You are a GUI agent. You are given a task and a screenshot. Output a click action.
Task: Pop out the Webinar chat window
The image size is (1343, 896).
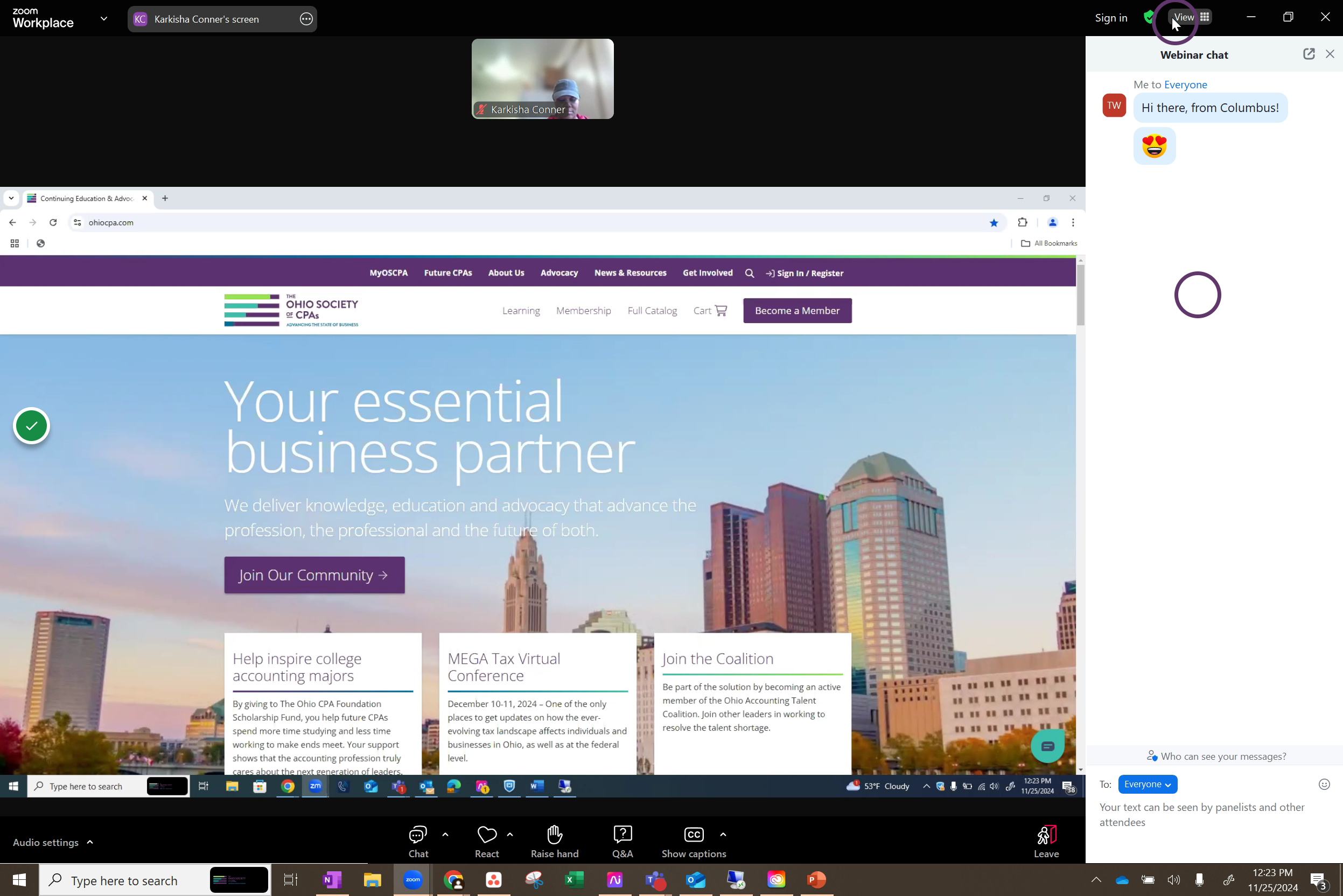1309,54
